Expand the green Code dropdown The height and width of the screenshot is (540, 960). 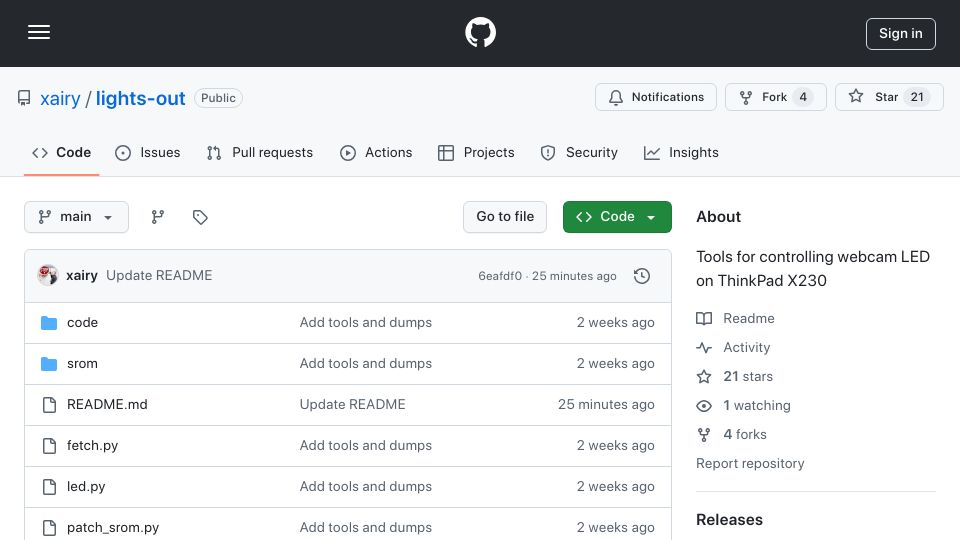(617, 217)
